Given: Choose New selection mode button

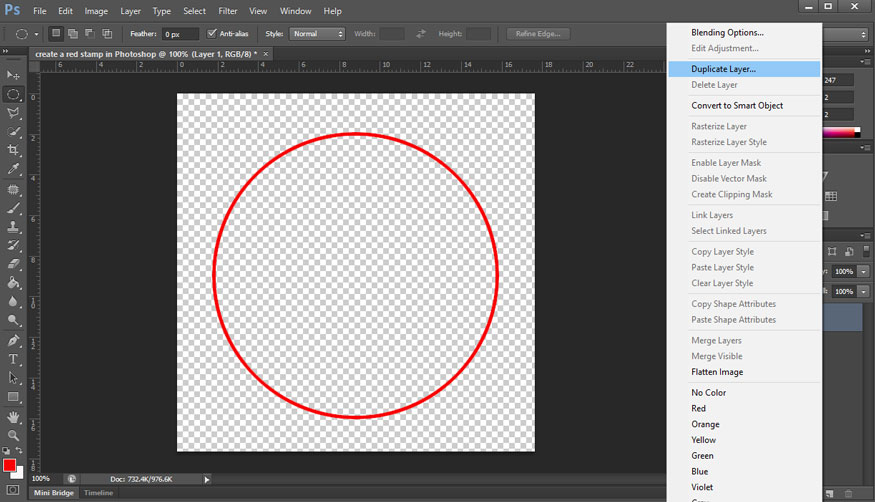Looking at the screenshot, I should point(56,34).
